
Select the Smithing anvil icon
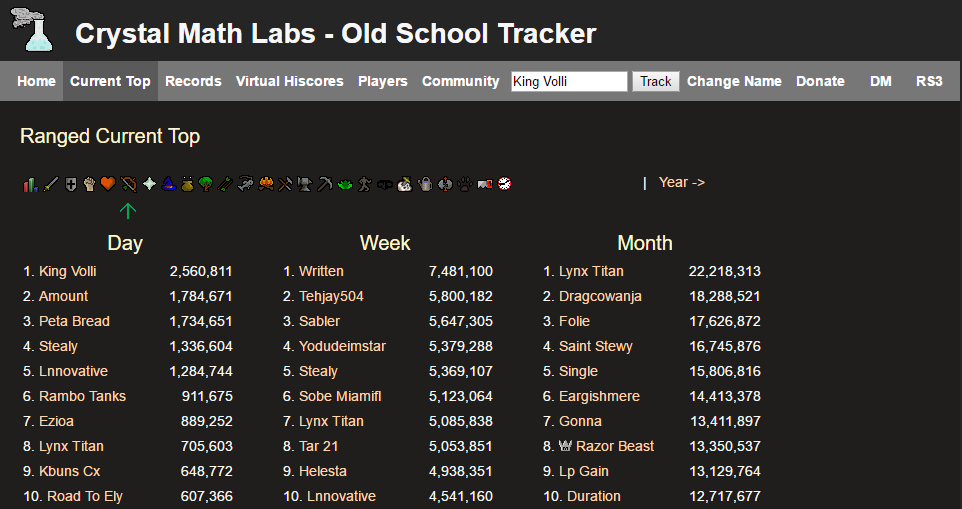click(x=305, y=184)
